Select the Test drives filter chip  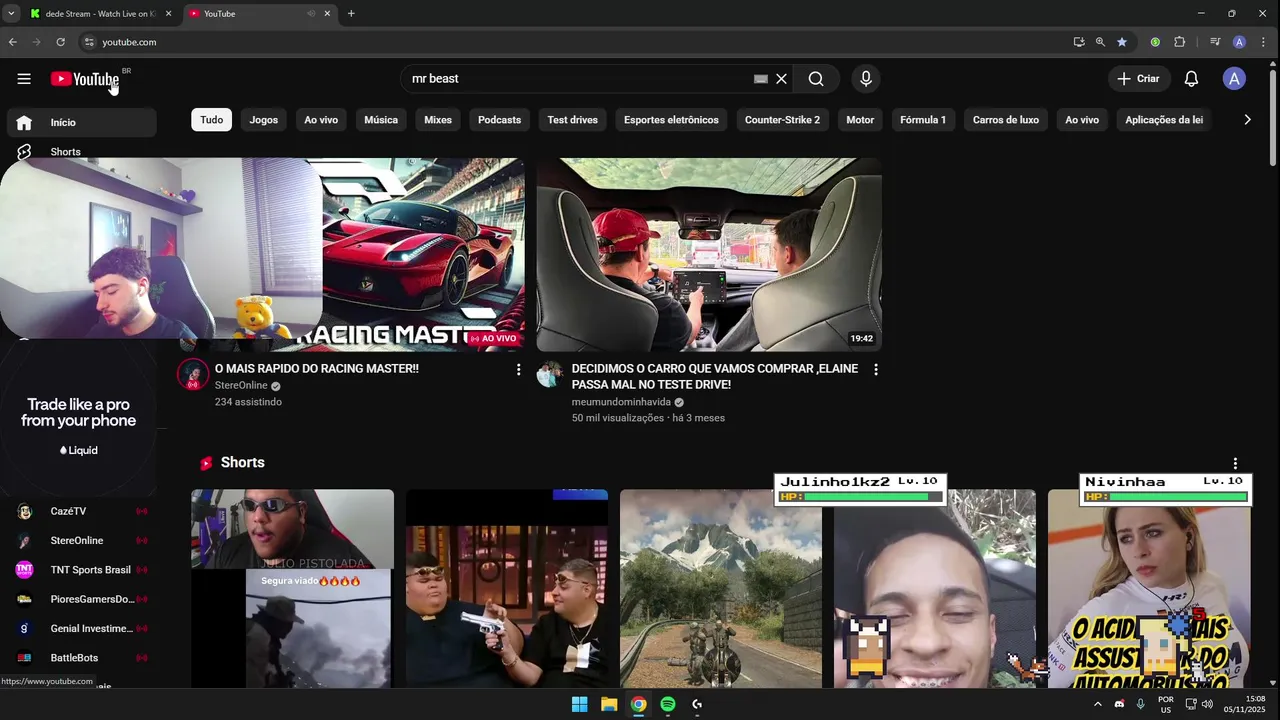click(x=573, y=120)
